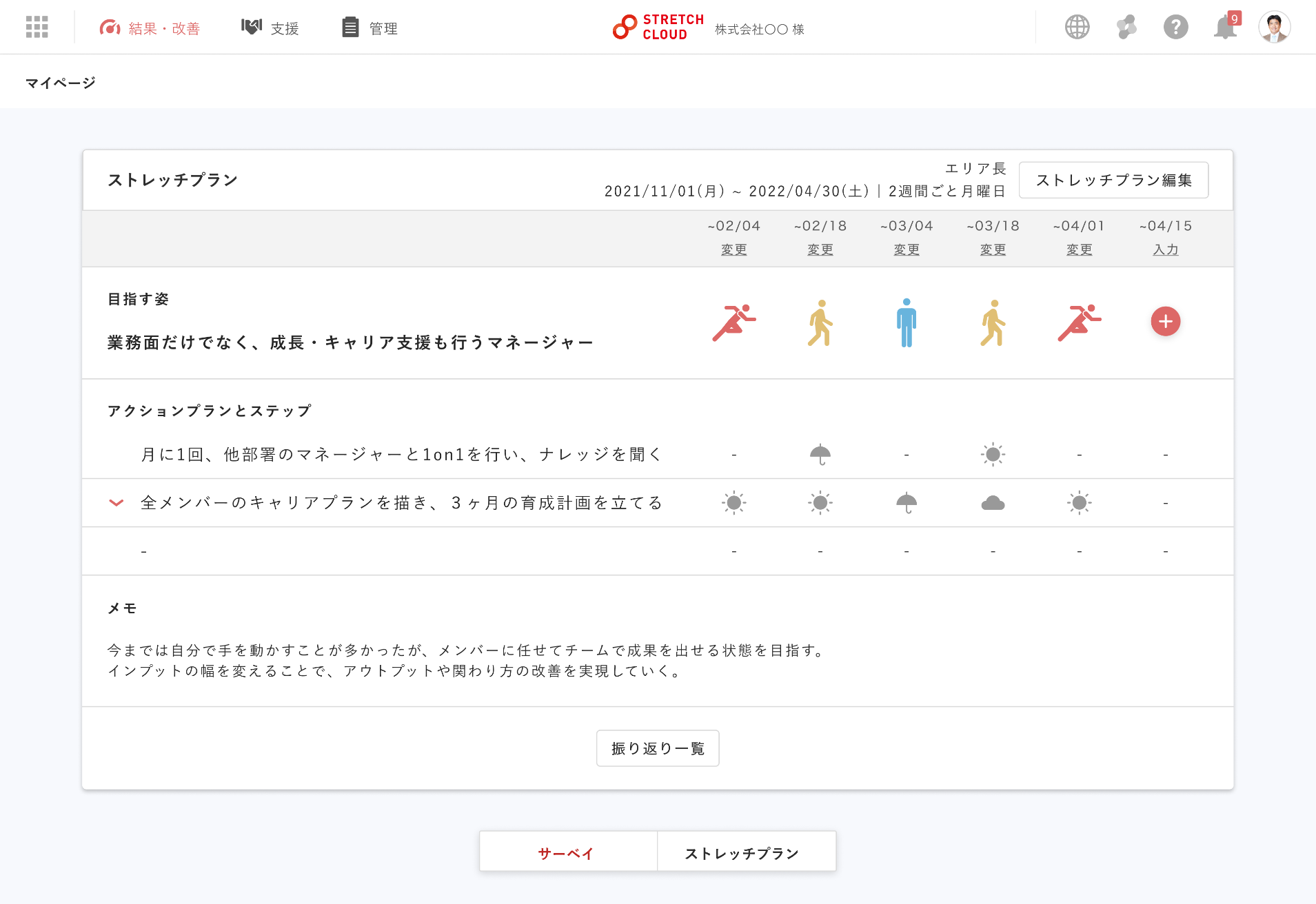Click the red running figure for ~02/04
Image resolution: width=1316 pixels, height=904 pixels.
coord(733,322)
